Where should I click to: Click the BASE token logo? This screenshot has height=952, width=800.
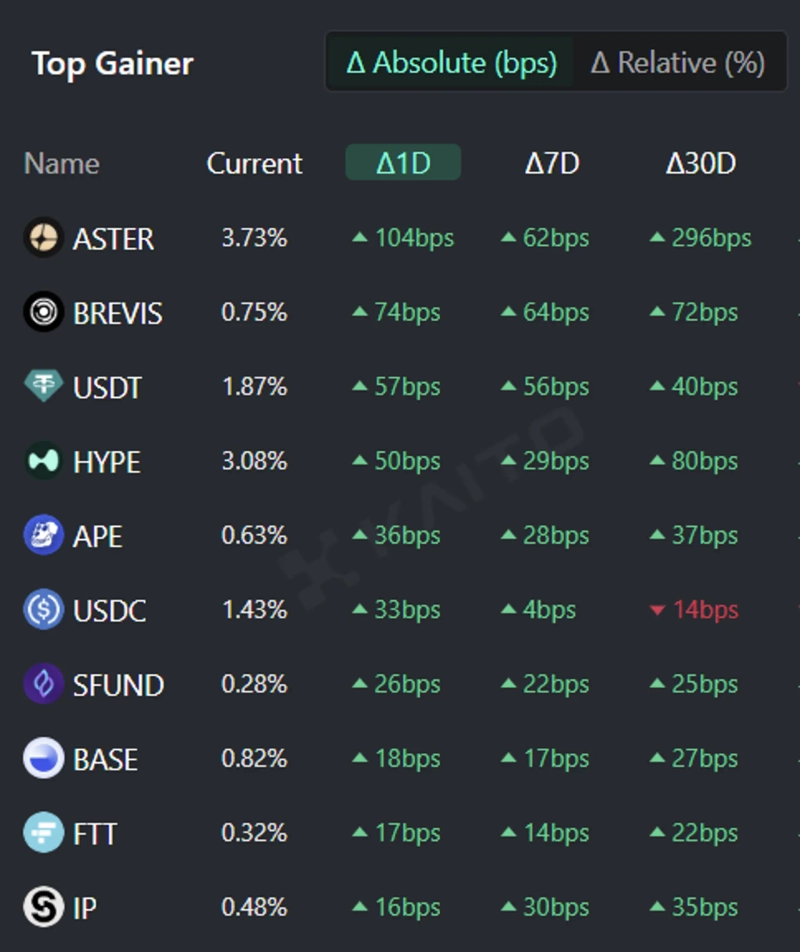[x=43, y=758]
